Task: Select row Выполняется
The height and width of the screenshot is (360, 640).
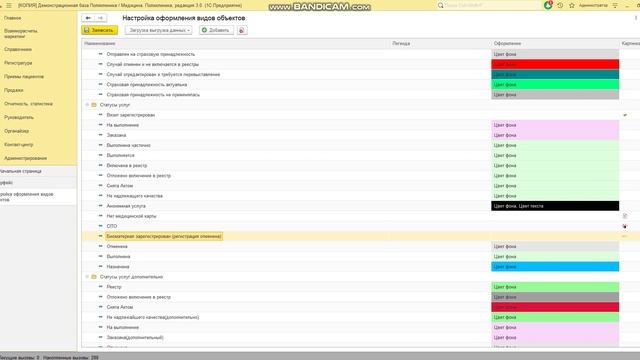Action: 120,156
